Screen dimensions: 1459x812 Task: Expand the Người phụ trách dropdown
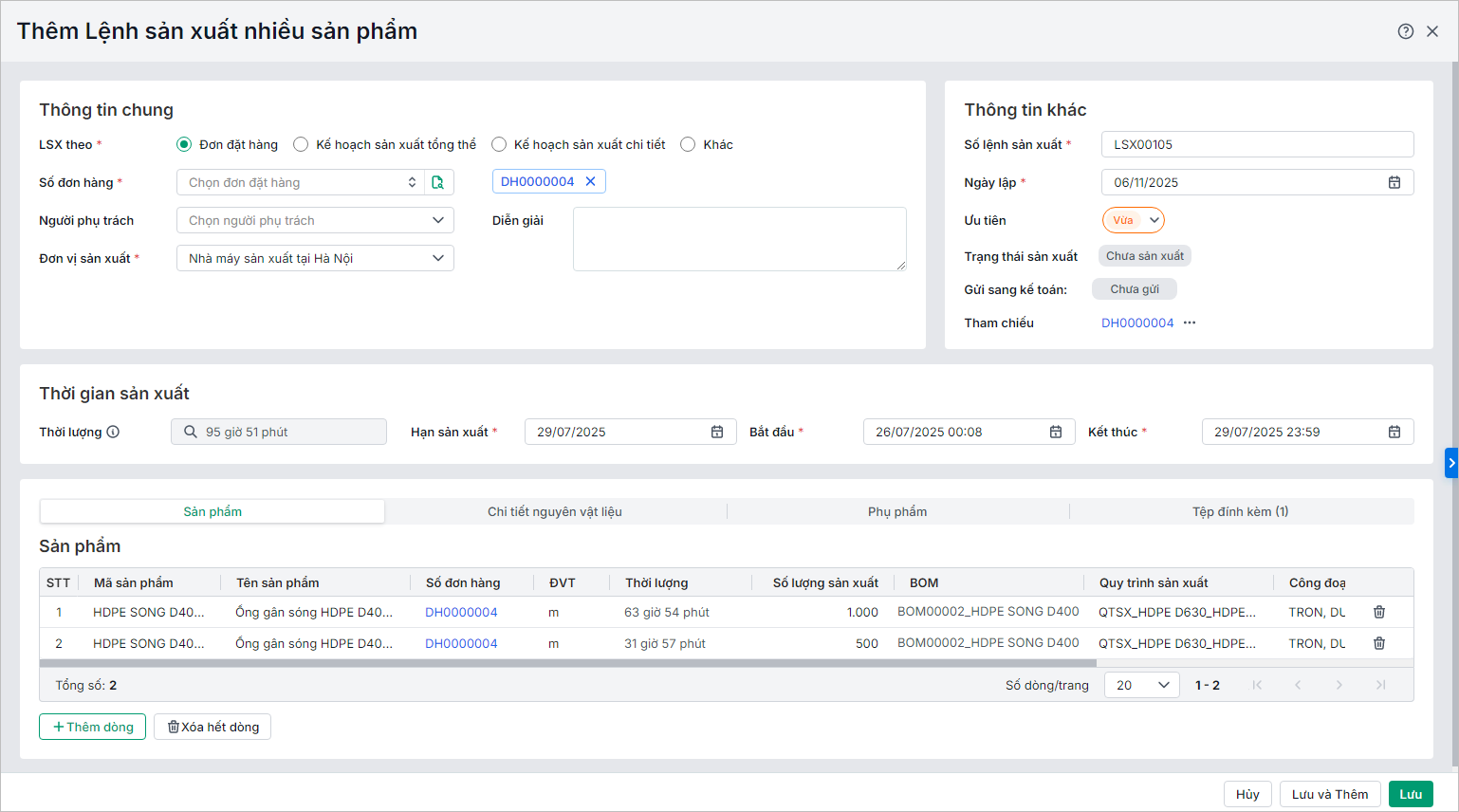[x=437, y=220]
